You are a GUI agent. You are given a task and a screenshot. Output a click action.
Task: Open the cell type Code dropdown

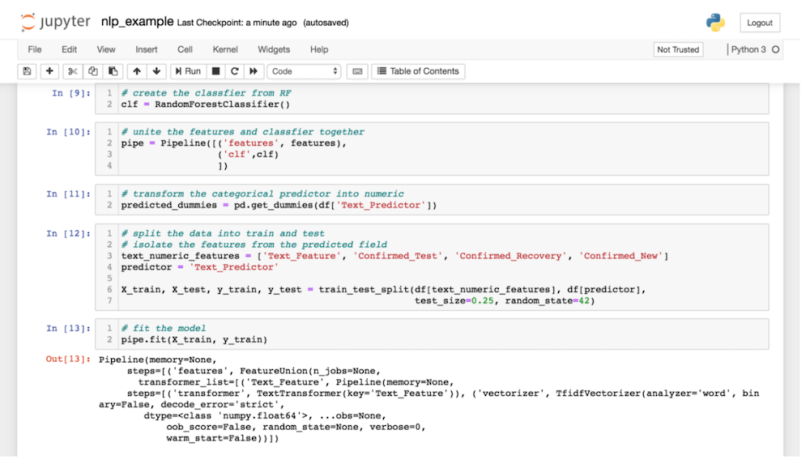tap(304, 71)
